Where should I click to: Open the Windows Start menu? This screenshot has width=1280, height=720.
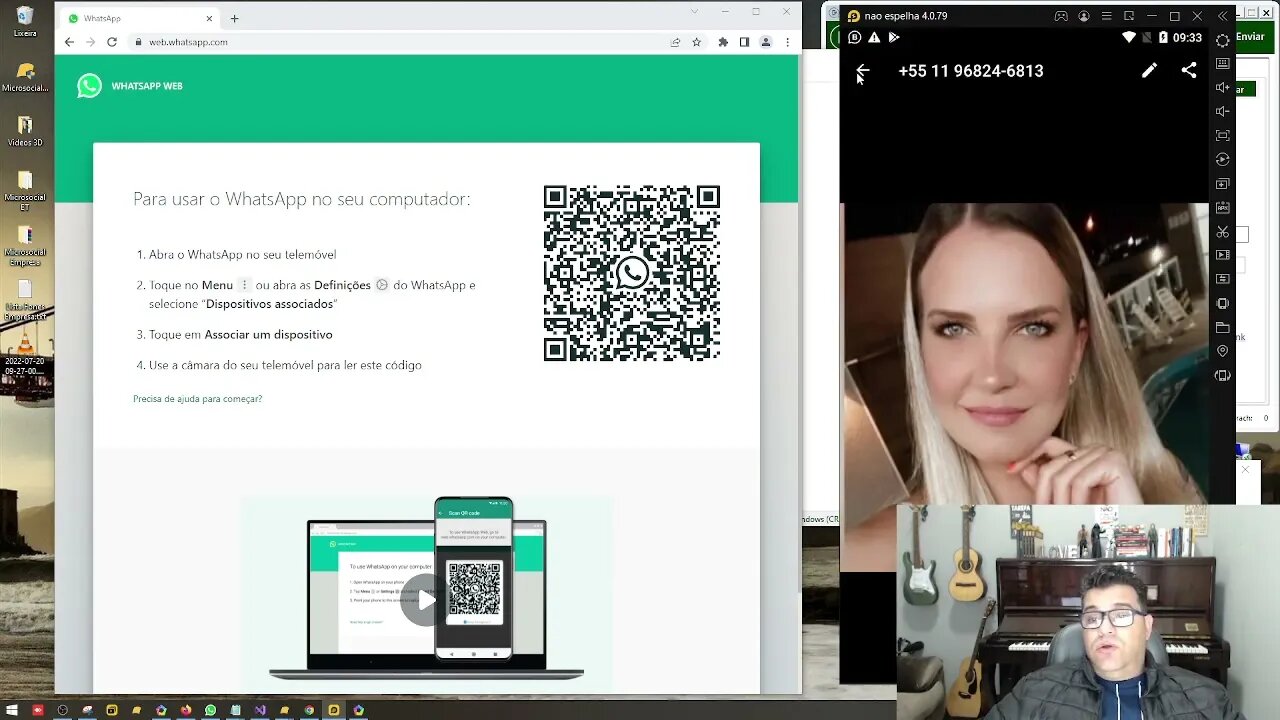[13, 710]
